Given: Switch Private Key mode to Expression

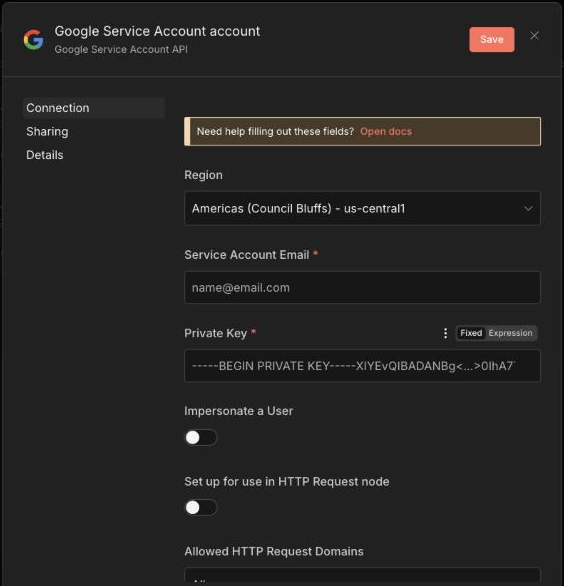Looking at the screenshot, I should pyautogui.click(x=510, y=333).
